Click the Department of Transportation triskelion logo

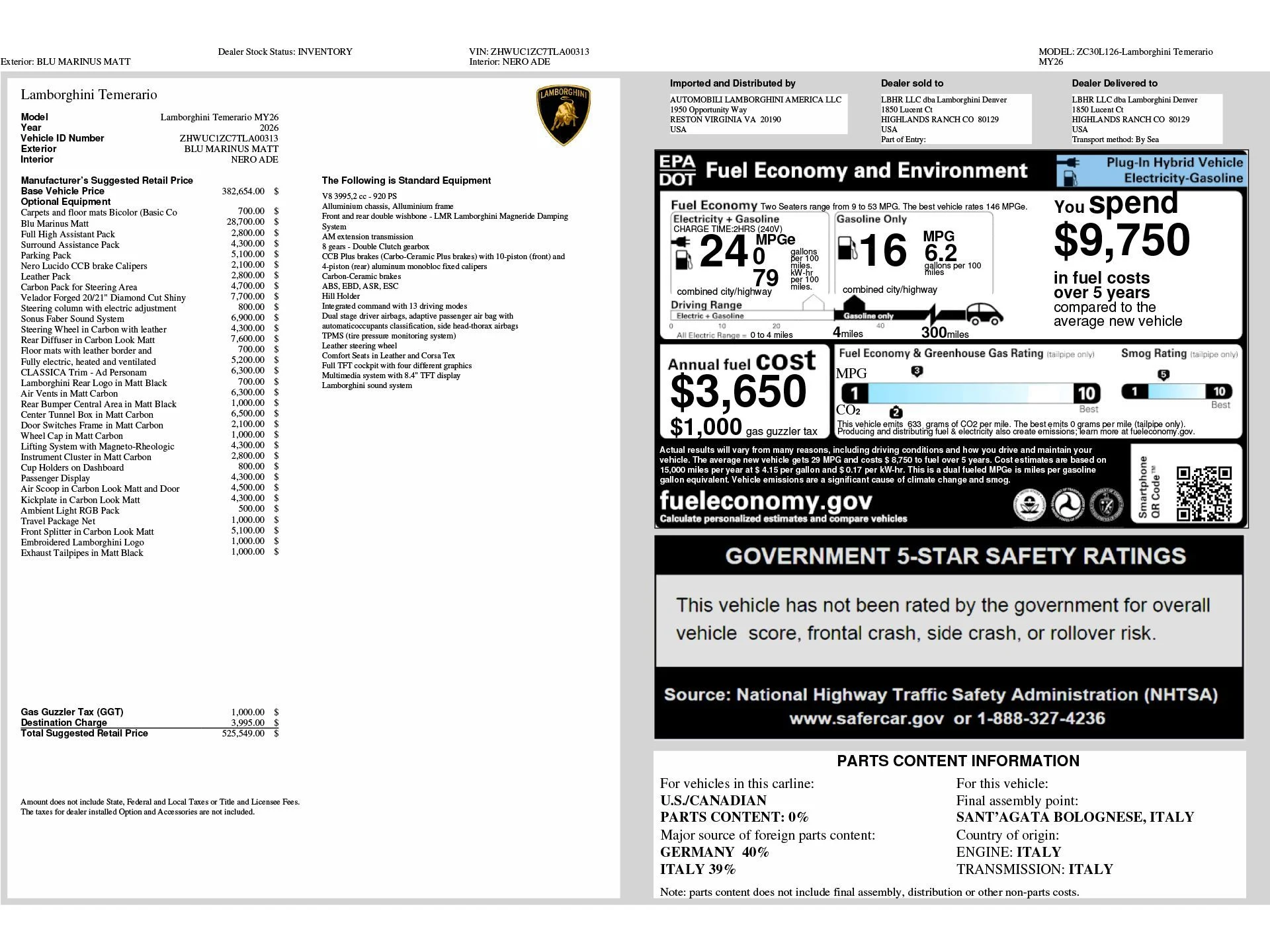[1067, 504]
